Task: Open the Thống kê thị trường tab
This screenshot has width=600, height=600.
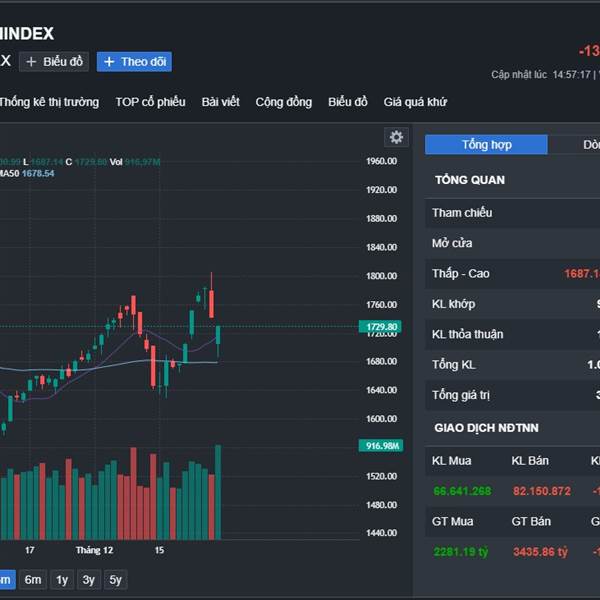Action: (49, 102)
